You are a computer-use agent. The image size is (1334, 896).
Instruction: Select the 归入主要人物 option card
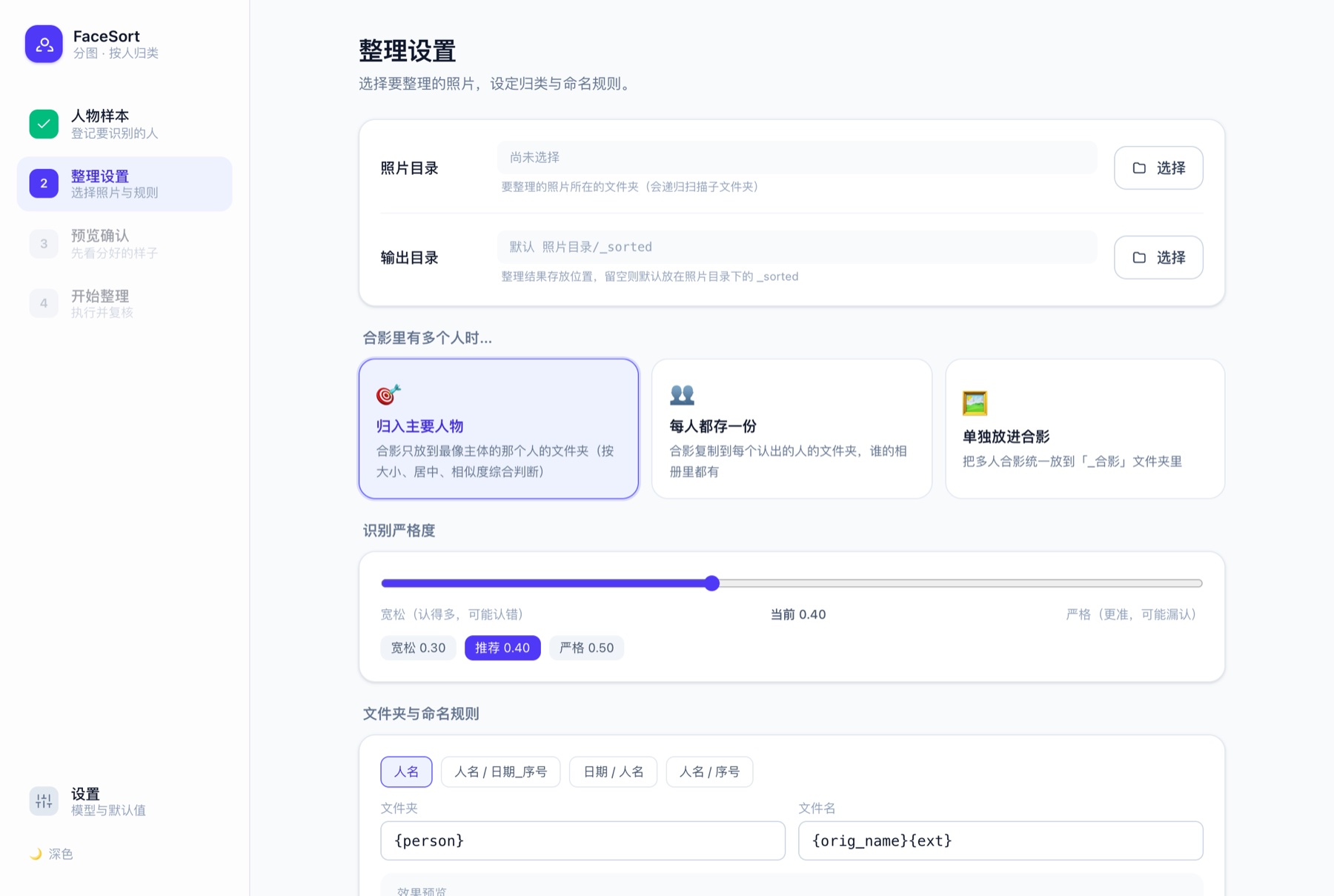pyautogui.click(x=499, y=429)
